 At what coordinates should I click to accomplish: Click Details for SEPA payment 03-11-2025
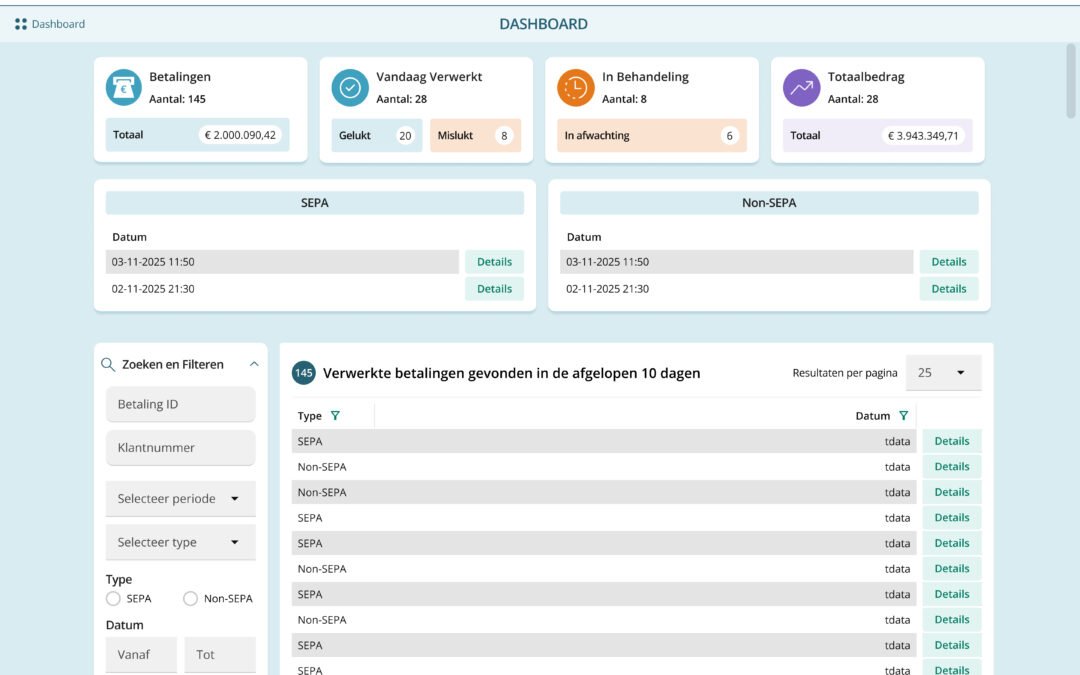tap(494, 261)
